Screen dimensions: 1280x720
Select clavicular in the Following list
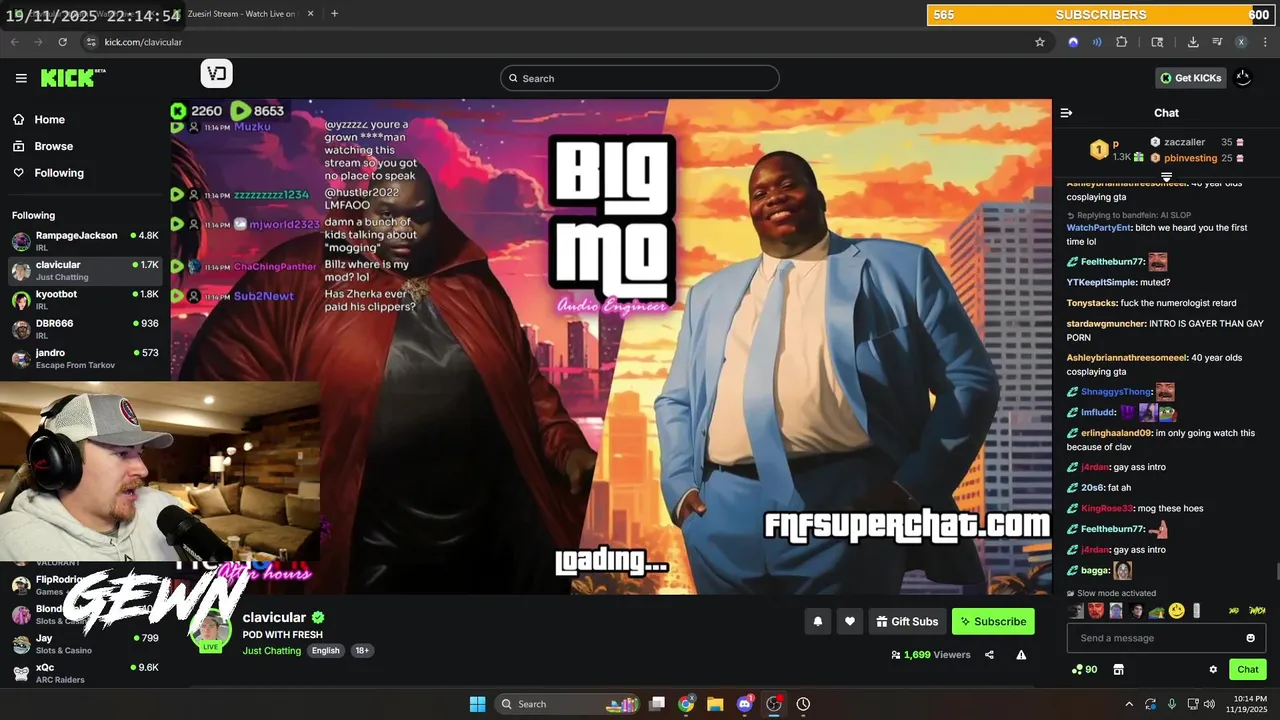pyautogui.click(x=85, y=270)
